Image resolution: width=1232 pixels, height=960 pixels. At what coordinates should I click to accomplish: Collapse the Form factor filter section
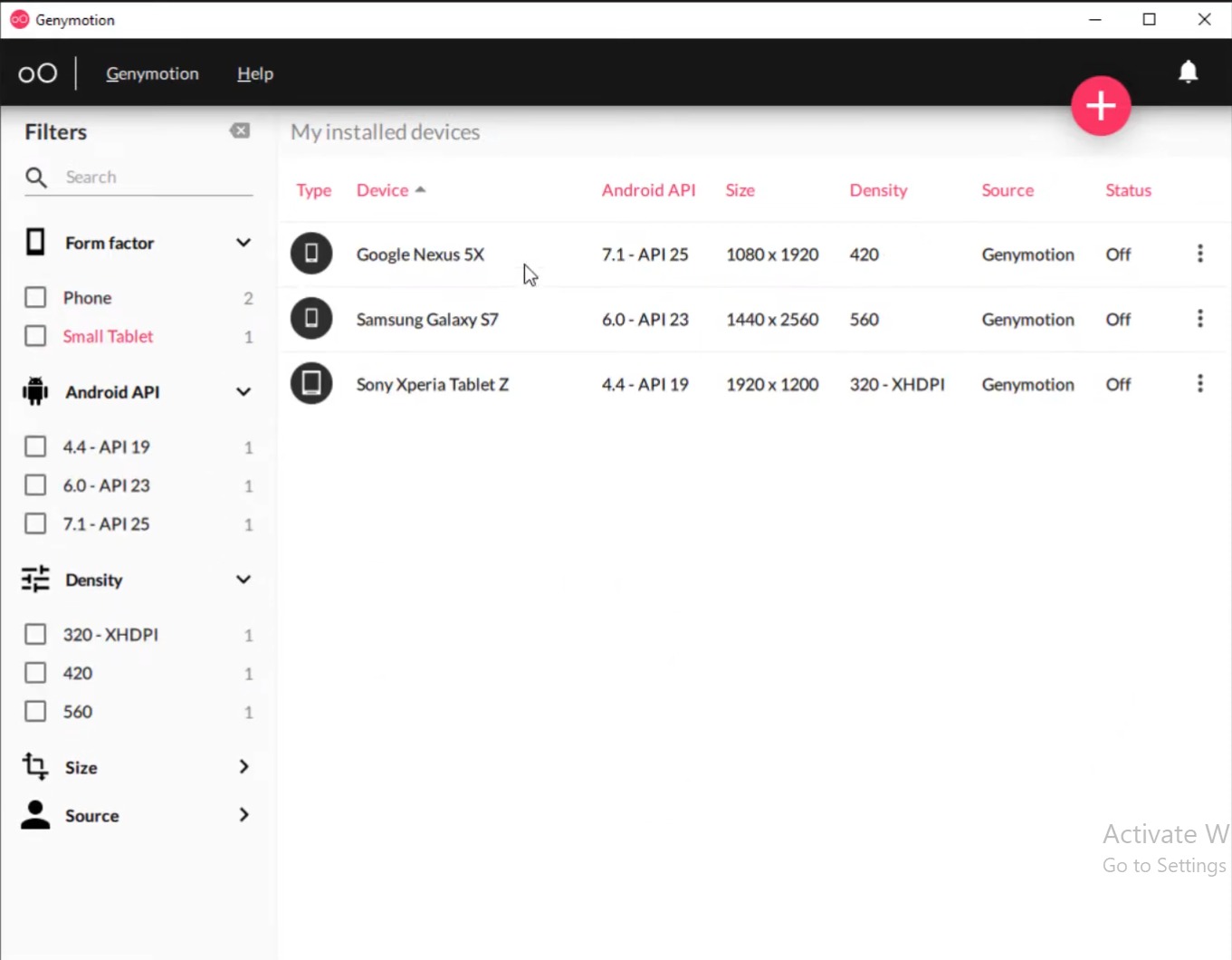[243, 243]
